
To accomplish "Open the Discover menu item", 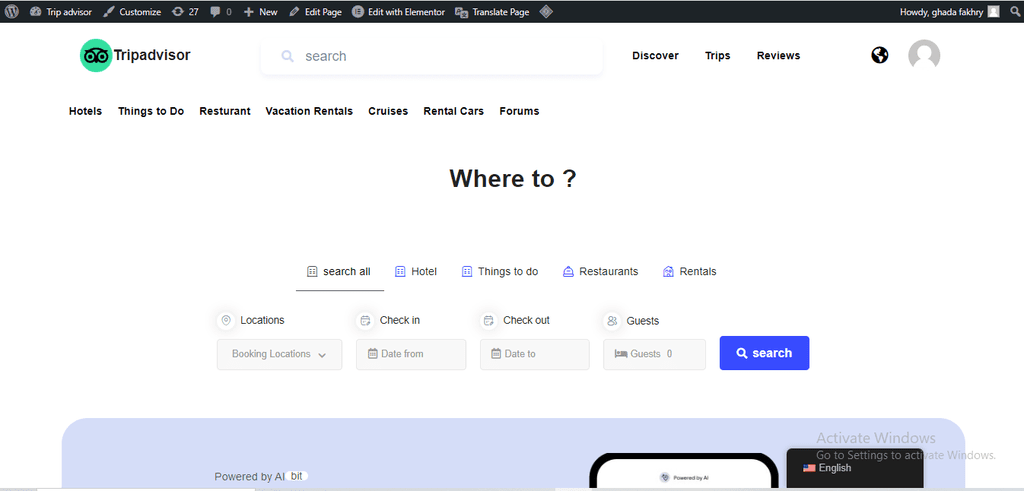I will 655,55.
